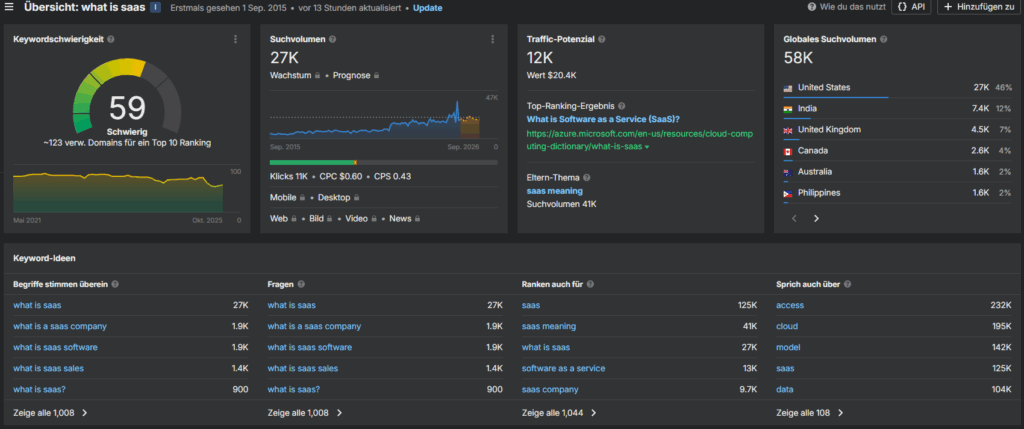The height and width of the screenshot is (429, 1024).
Task: Open What is Software as a Service result
Action: tap(603, 119)
